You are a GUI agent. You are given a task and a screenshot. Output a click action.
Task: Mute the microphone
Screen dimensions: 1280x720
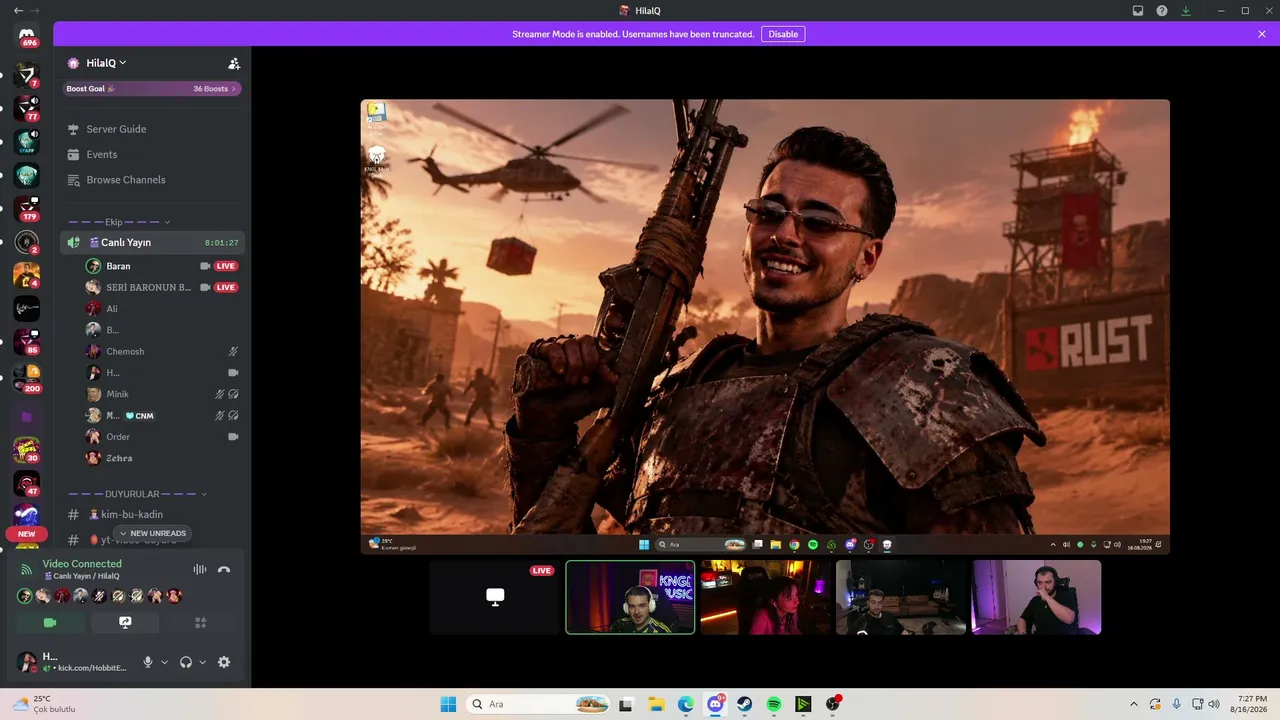click(x=148, y=662)
